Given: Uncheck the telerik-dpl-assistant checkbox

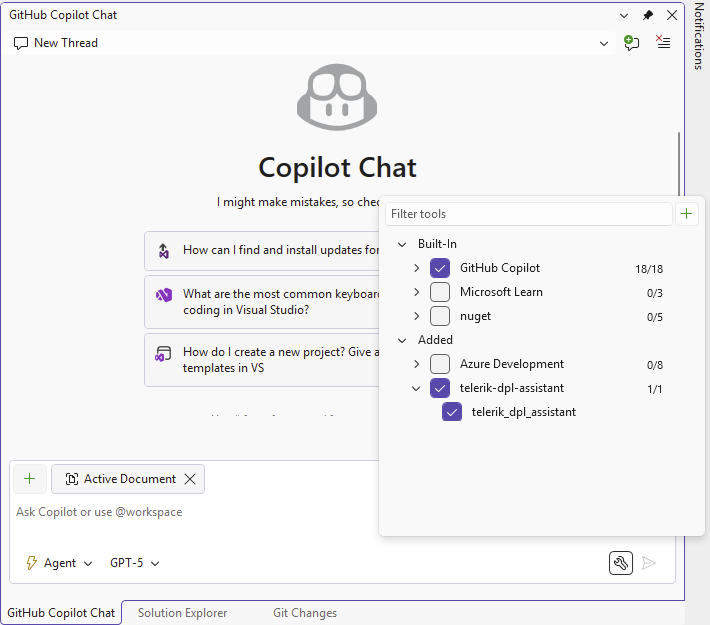Looking at the screenshot, I should (440, 388).
